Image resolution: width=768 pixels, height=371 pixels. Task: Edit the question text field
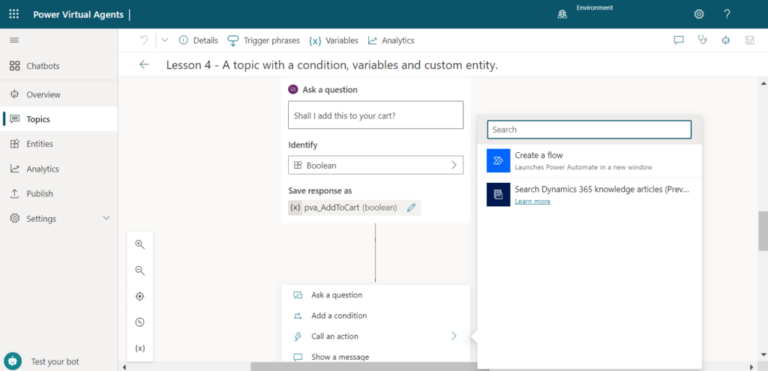coord(376,115)
